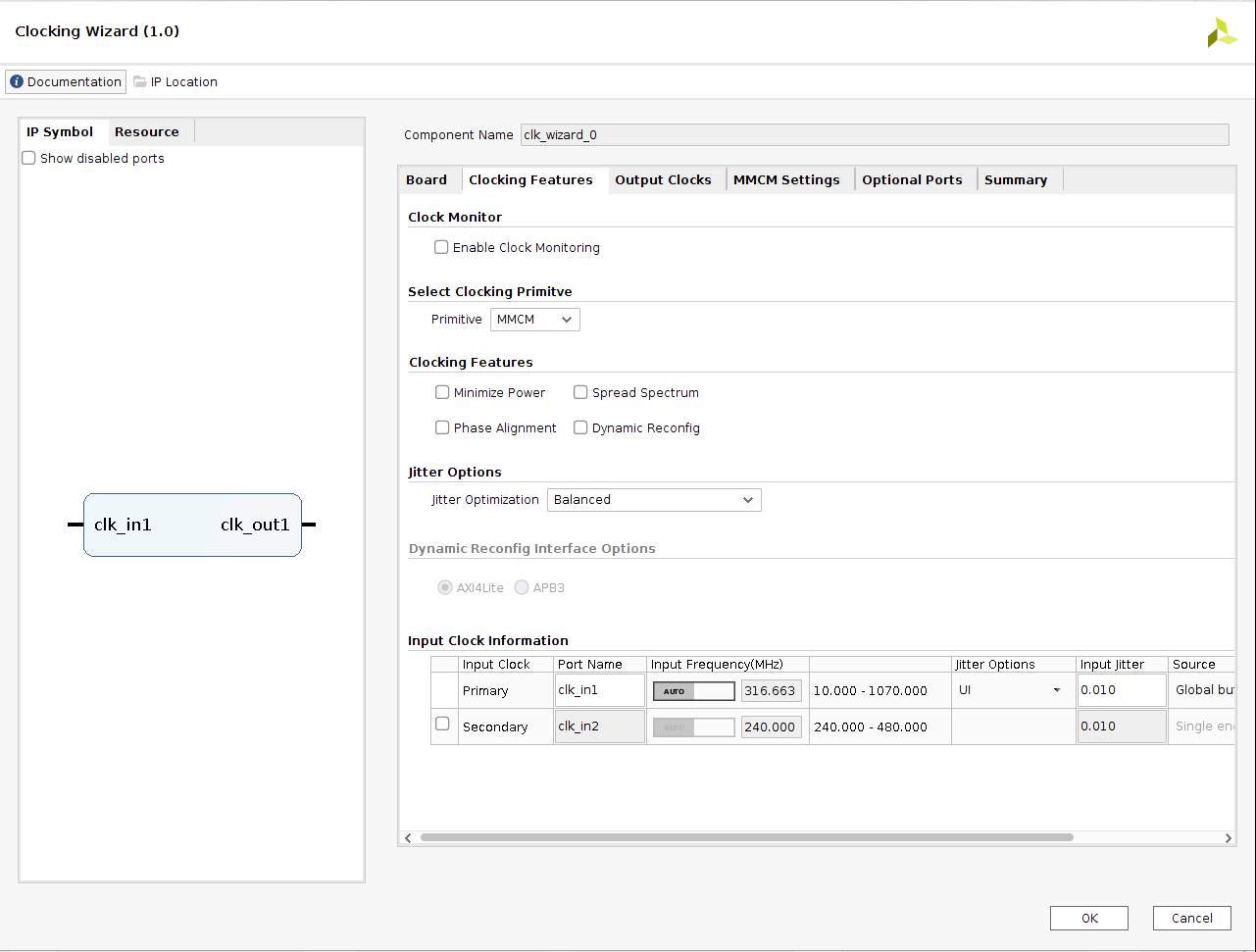The image size is (1256, 952).
Task: Switch to Output Clocks tab
Action: point(663,180)
